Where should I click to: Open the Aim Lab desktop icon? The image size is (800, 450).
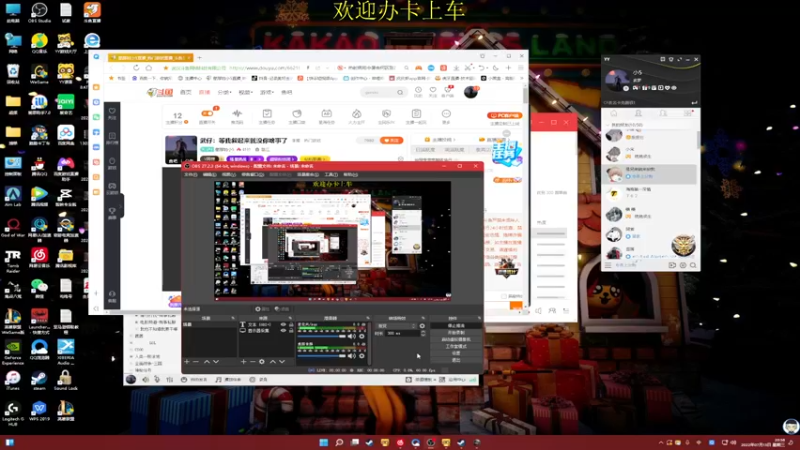point(13,196)
